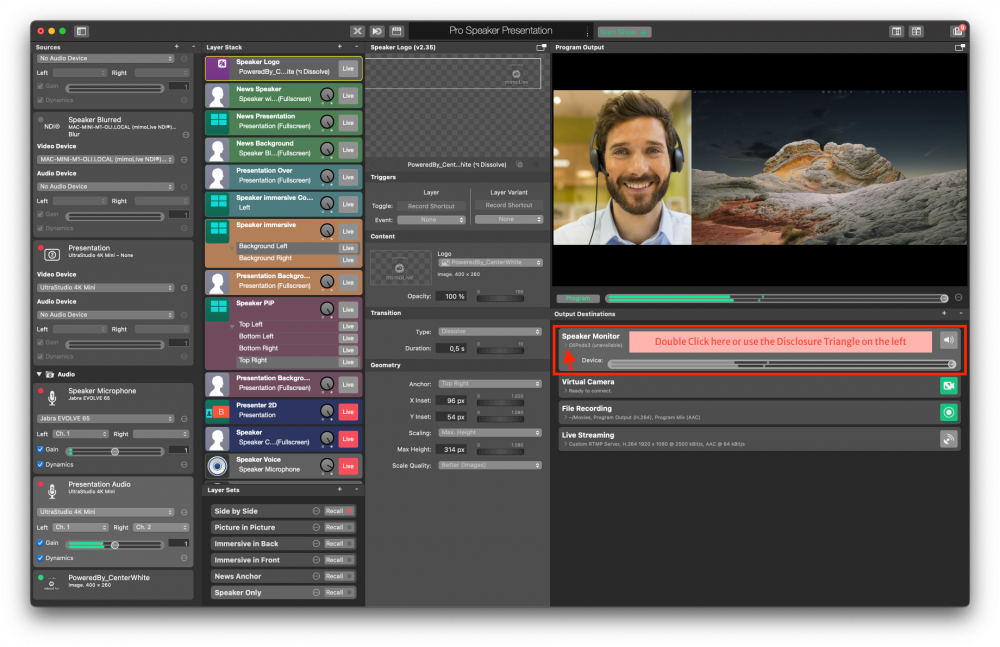Image resolution: width=1000 pixels, height=647 pixels.
Task: Select the Presentation Over layer
Action: (x=283, y=177)
